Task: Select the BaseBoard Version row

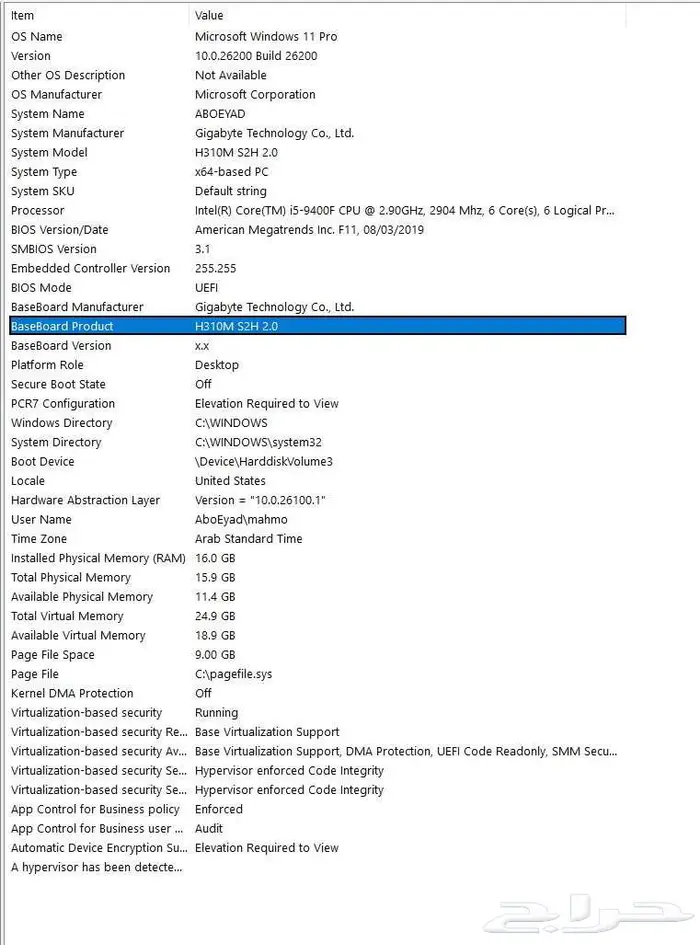Action: (x=318, y=345)
